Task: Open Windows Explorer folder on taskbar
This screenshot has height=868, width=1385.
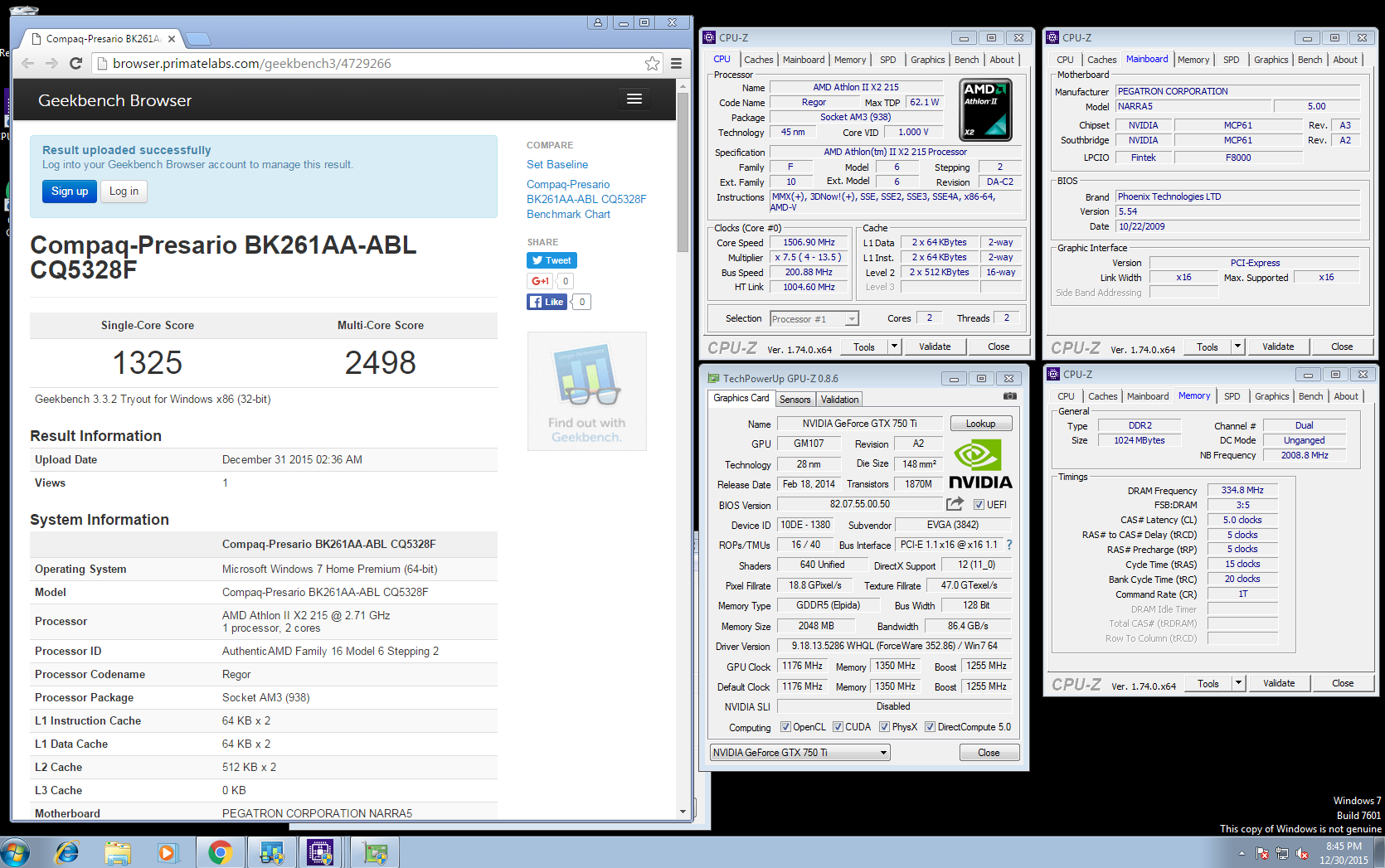Action: click(x=118, y=852)
